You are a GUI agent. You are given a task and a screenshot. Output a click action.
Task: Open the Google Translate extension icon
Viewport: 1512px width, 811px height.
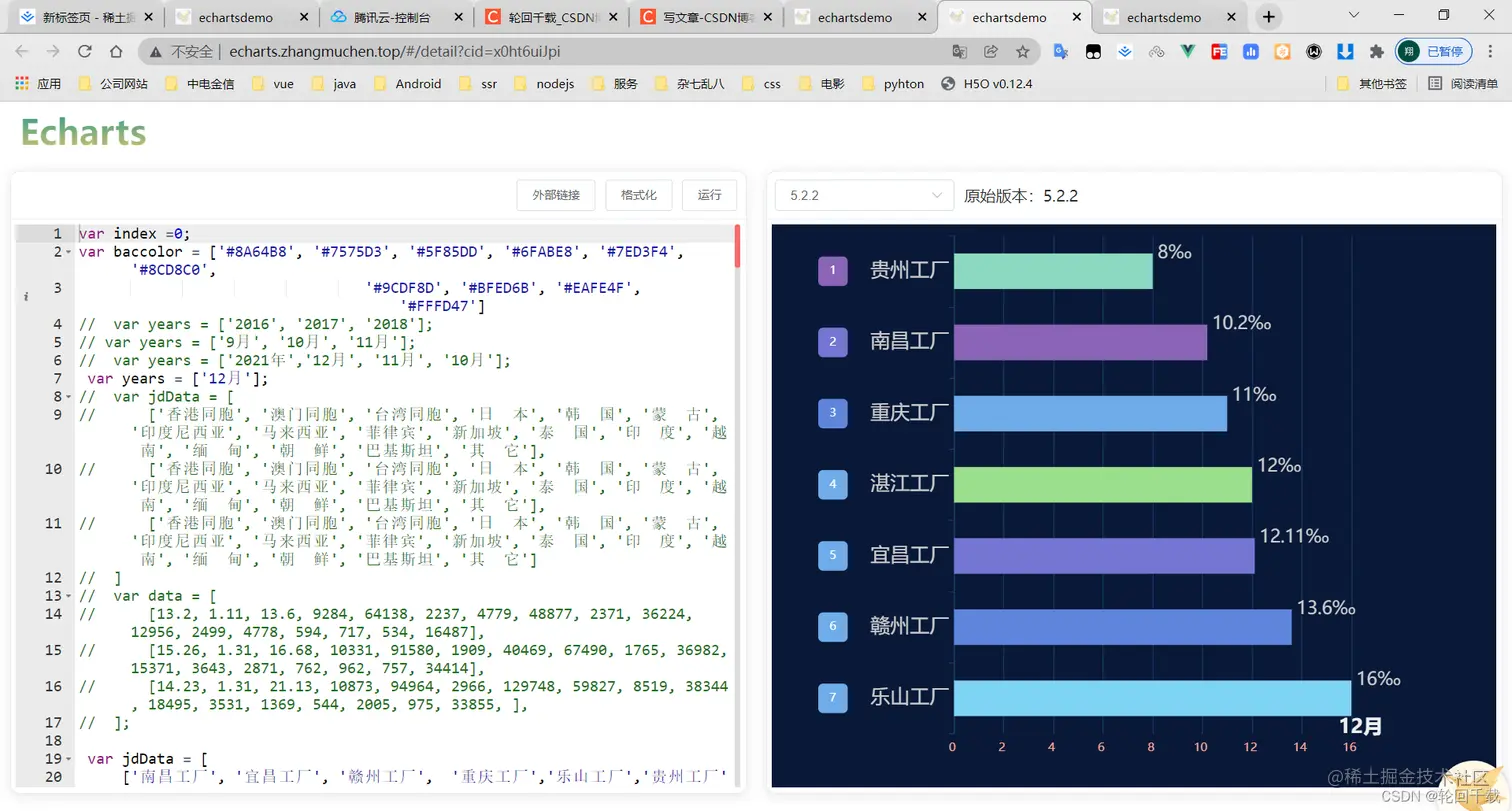coord(1059,52)
